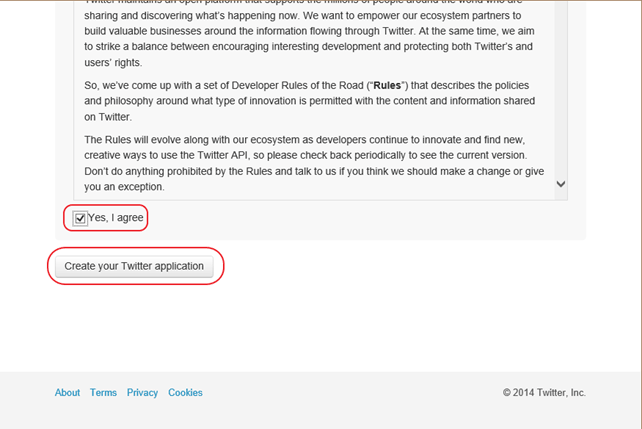642x429 pixels.
Task: Click the "© 2014 Twitter, Inc." copyright text
Action: [544, 393]
